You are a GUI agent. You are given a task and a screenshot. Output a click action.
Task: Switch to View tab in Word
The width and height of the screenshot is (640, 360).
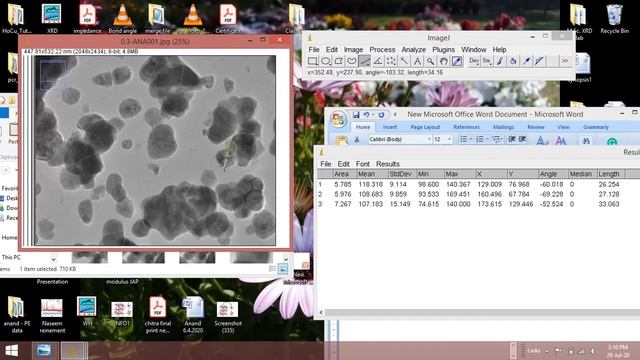click(563, 127)
